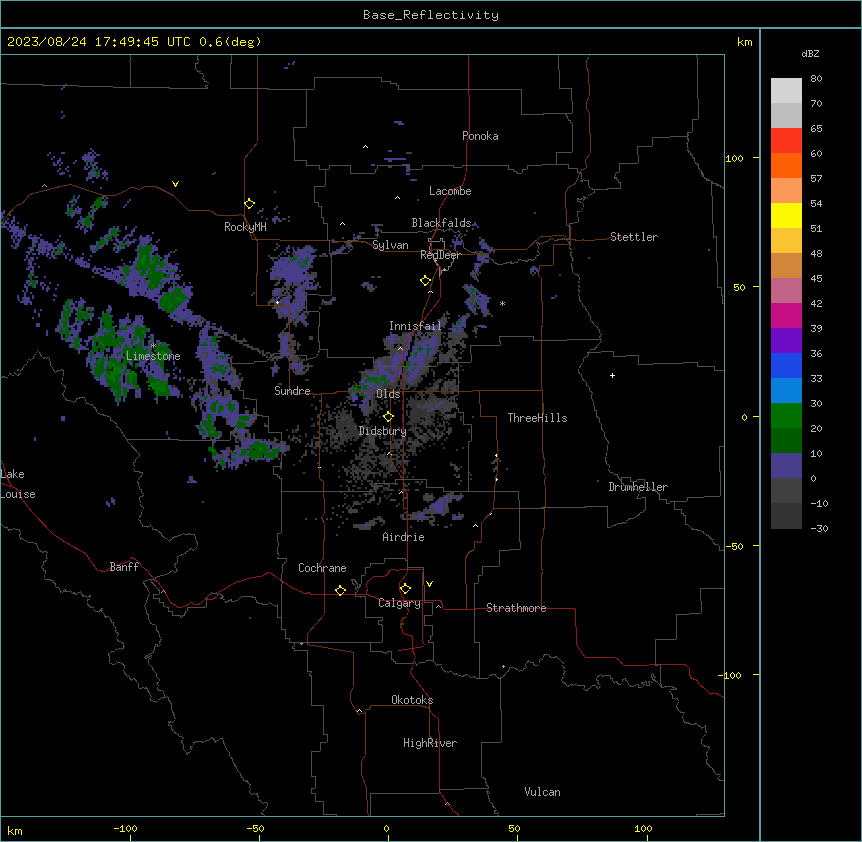Click the Didsbury city label
862x842 pixels.
383,431
